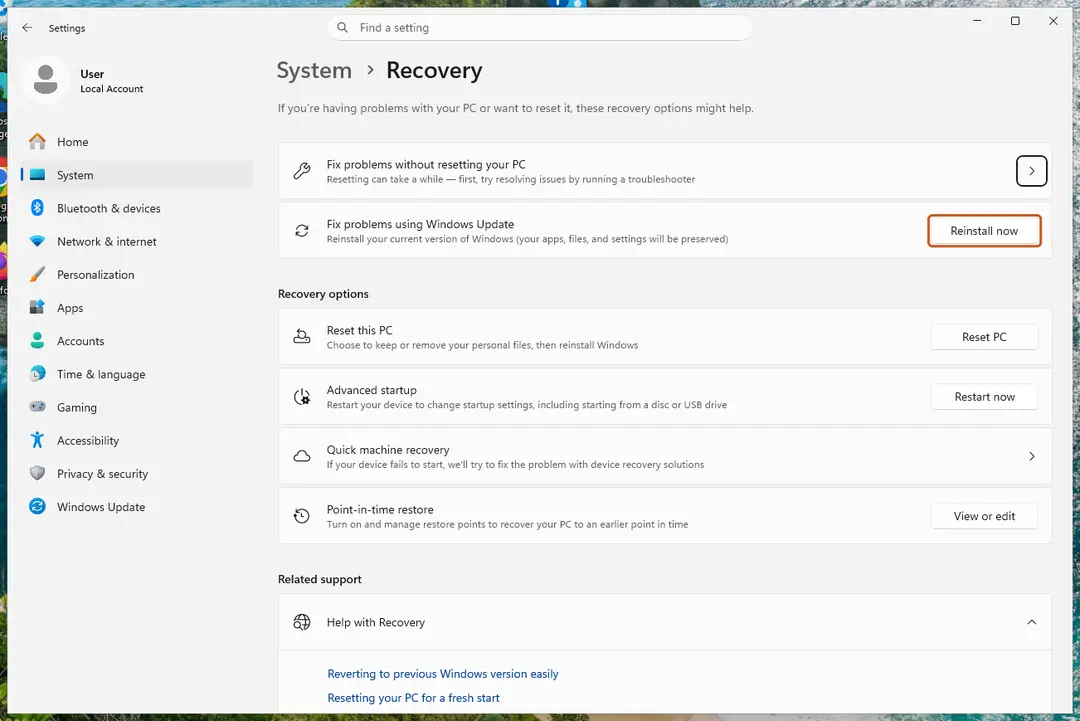Collapse the Help with Recovery section
This screenshot has height=721, width=1080.
(x=1031, y=622)
